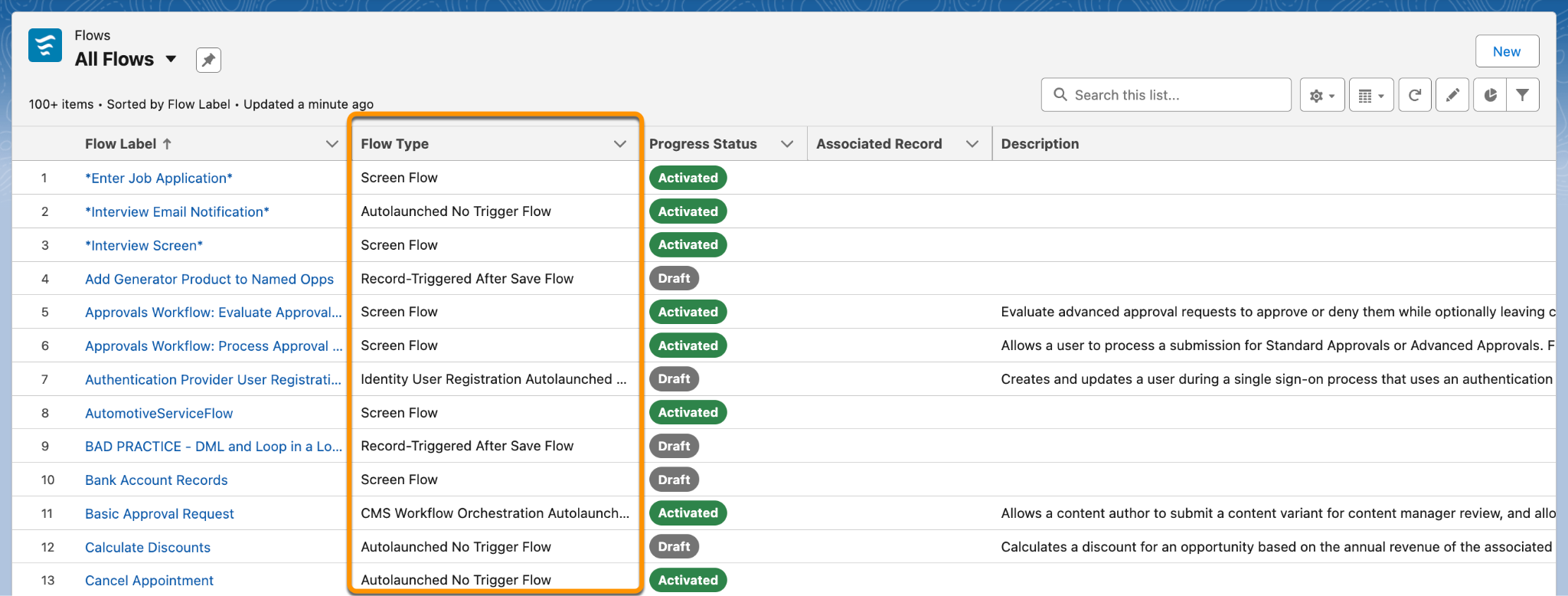Screen dimensions: 1568x596
Task: Click Activated badge in *Interview Screen* row
Action: (x=688, y=244)
